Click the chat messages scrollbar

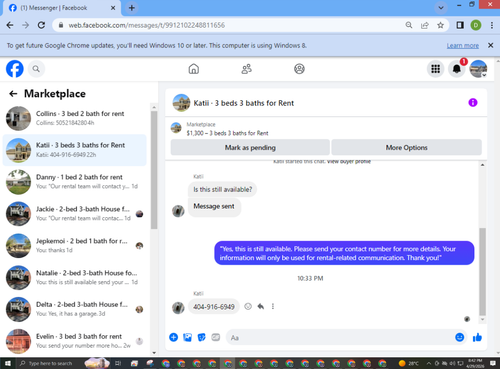tap(482, 272)
